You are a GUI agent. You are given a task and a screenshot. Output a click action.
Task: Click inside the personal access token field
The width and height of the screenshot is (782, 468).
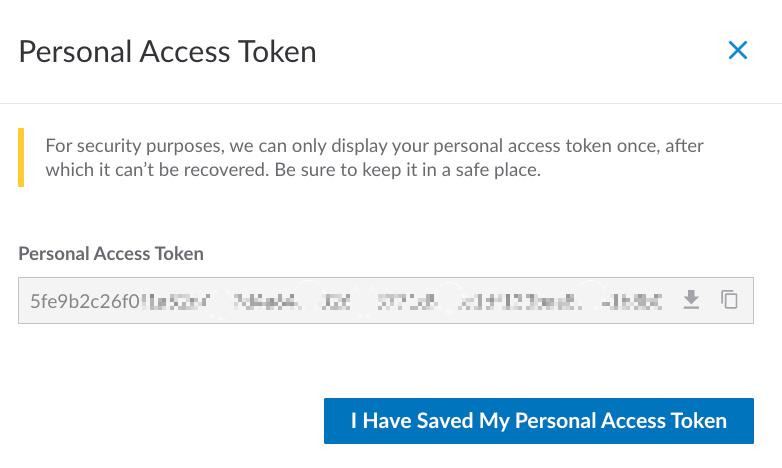pyautogui.click(x=340, y=300)
